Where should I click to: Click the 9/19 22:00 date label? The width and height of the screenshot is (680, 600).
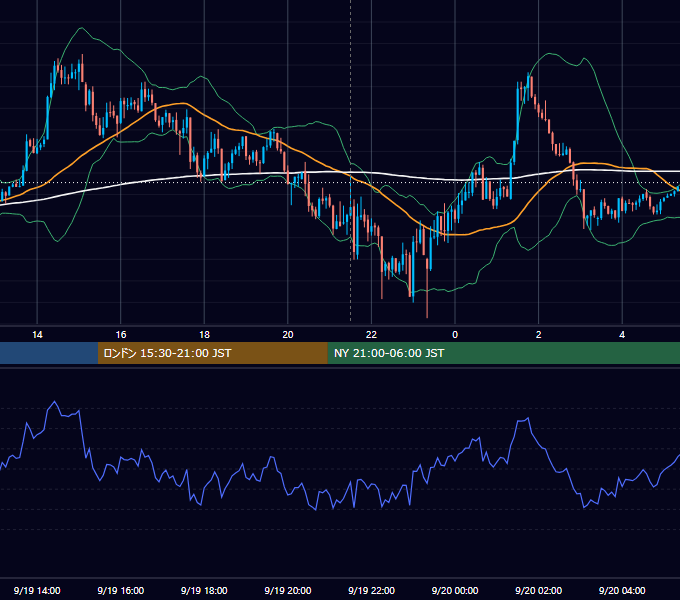[x=371, y=590]
